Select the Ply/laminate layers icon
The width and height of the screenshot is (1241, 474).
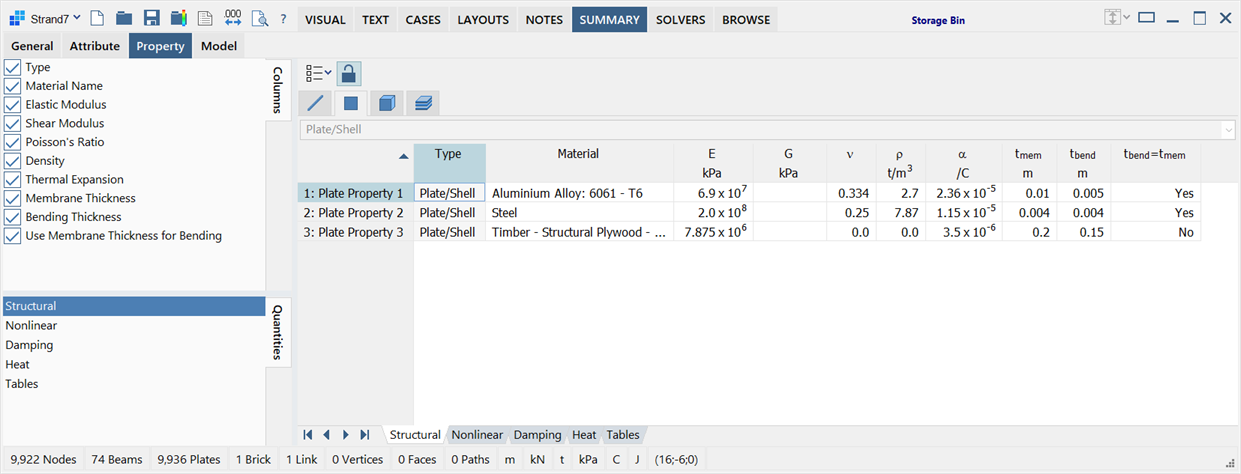pyautogui.click(x=422, y=102)
